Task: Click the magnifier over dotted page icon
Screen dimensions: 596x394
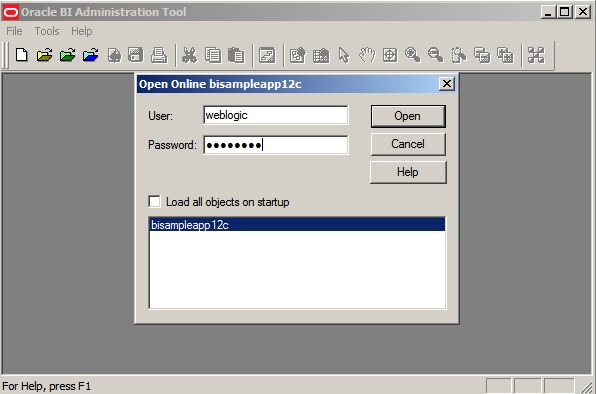Action: [x=459, y=55]
